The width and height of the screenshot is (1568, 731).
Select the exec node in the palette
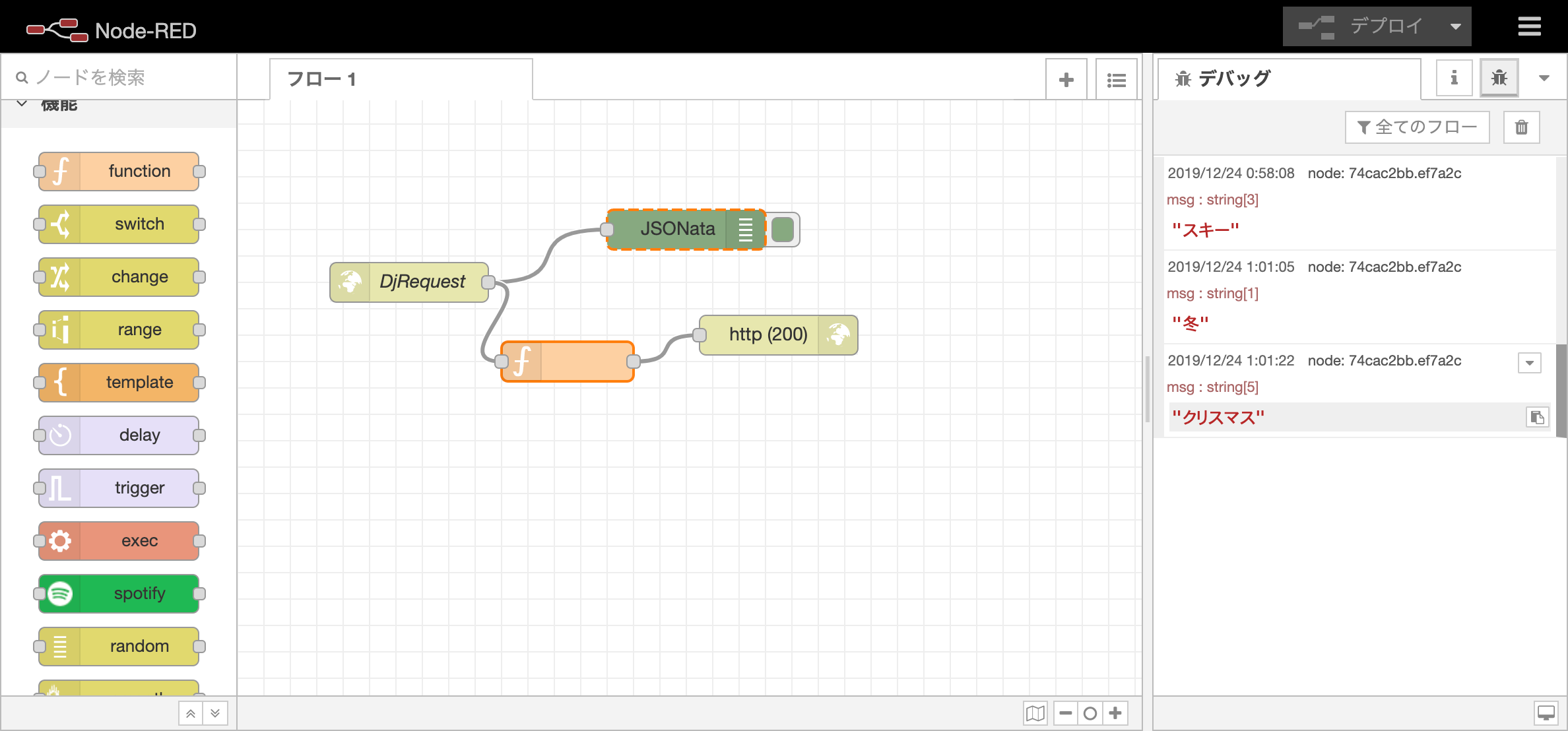[119, 540]
